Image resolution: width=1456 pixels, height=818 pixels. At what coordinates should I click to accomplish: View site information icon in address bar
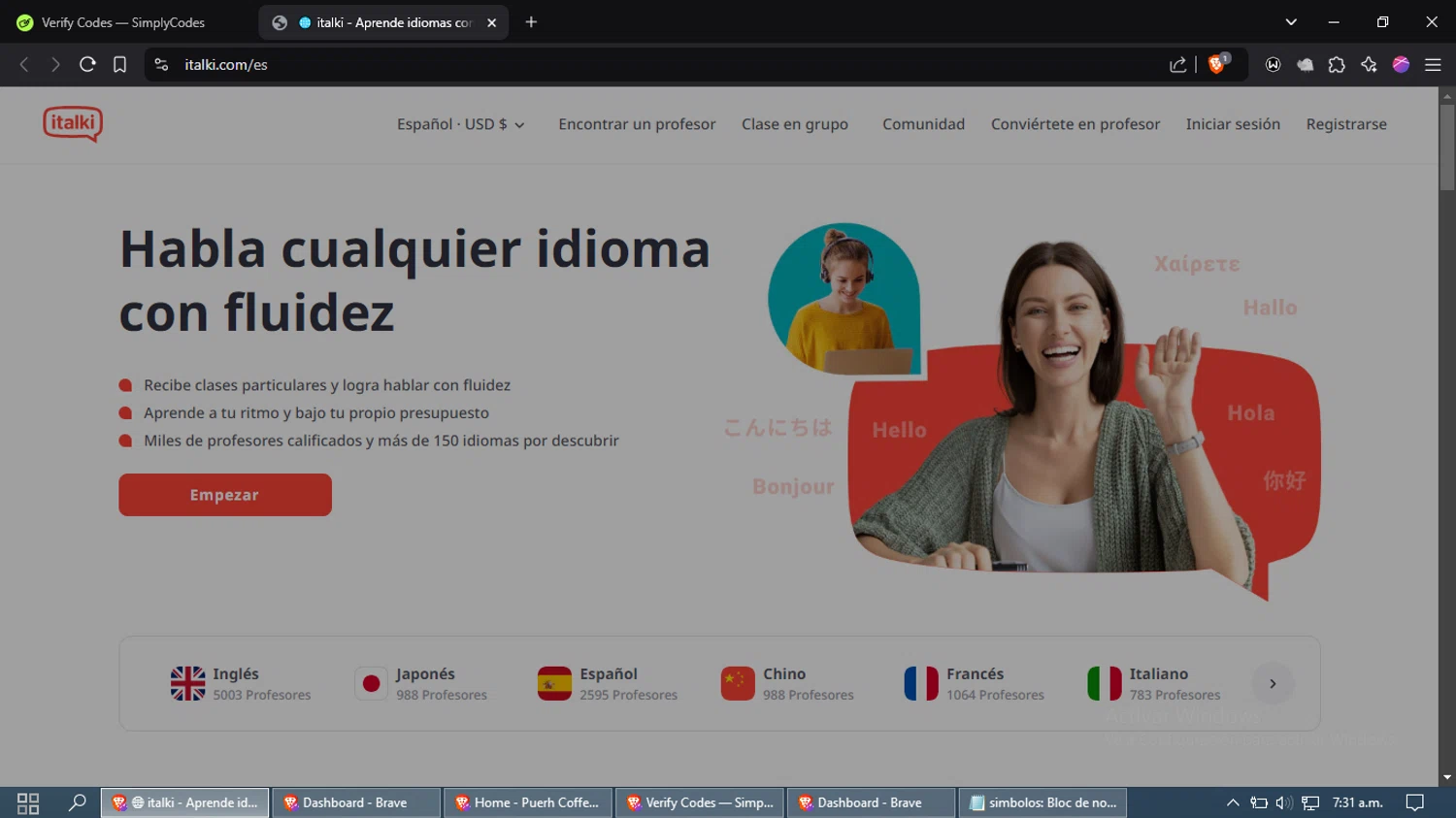pos(162,65)
